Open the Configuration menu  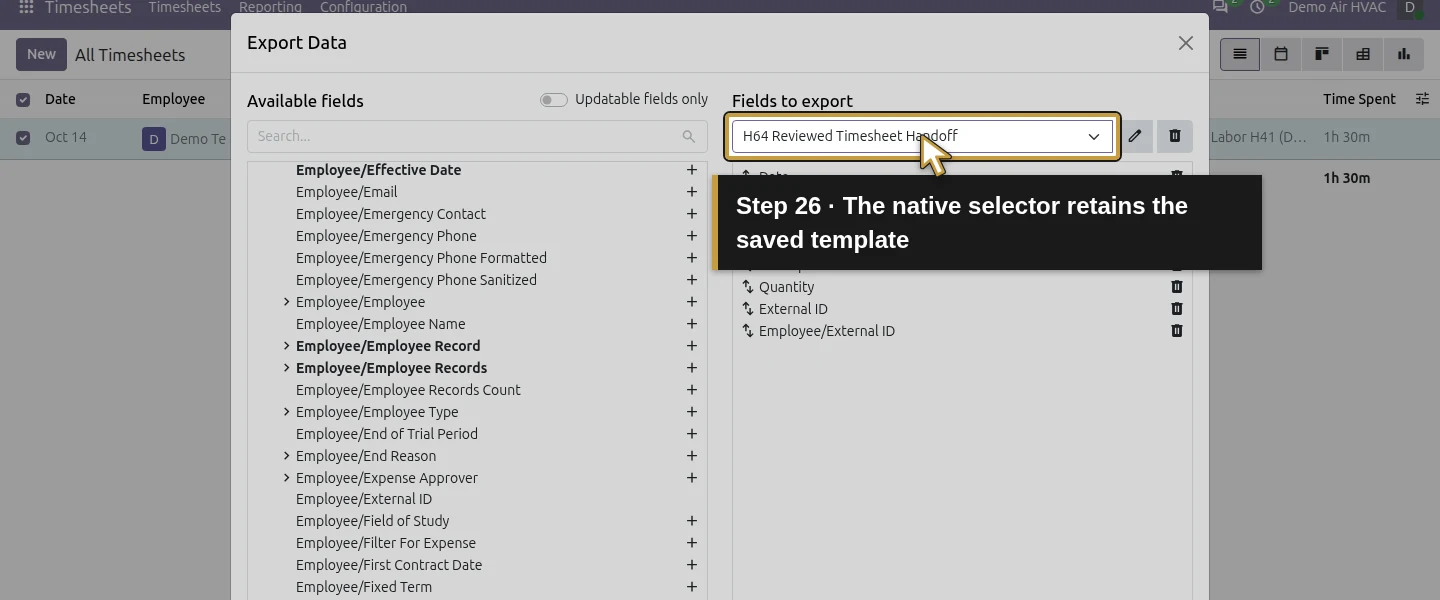[x=363, y=7]
